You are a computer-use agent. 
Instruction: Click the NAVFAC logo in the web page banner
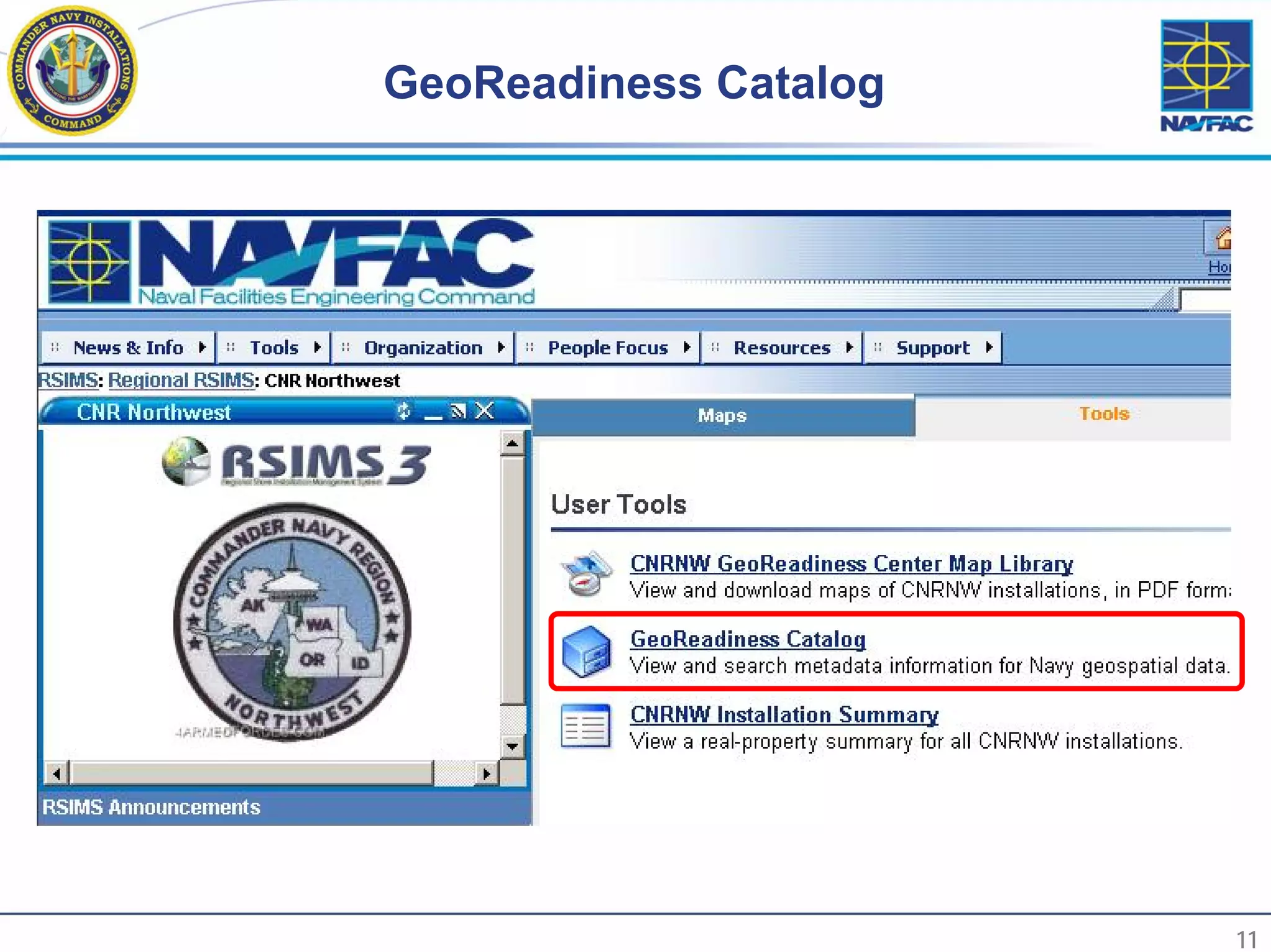click(292, 263)
